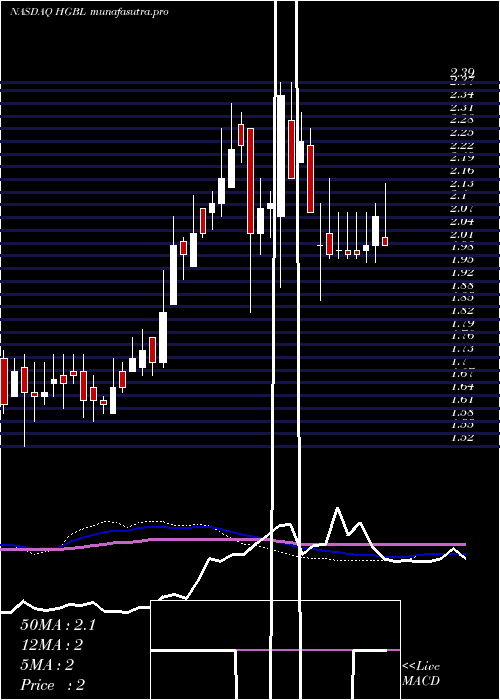Image resolution: width=500 pixels, height=700 pixels.
Task: Click the 1.92 price axis label
Action: (462, 272)
